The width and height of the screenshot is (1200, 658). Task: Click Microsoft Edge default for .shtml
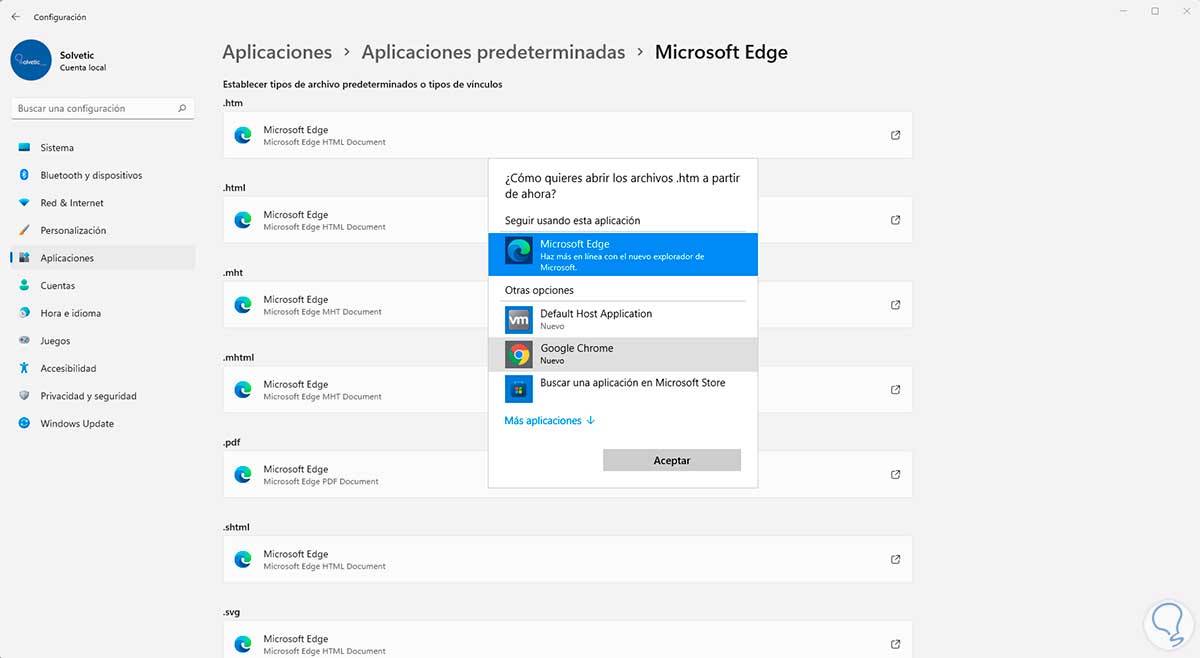pos(567,559)
